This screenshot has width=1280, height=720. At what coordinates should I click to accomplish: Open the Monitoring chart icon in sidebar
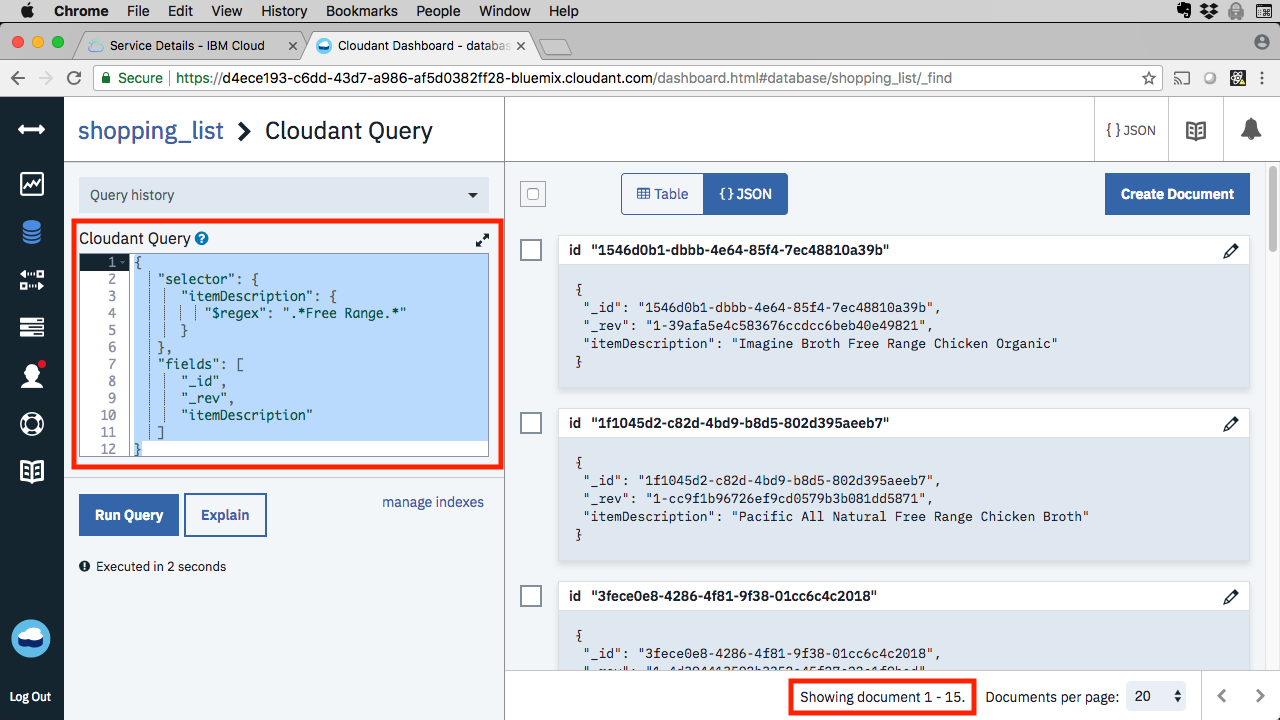pyautogui.click(x=32, y=184)
